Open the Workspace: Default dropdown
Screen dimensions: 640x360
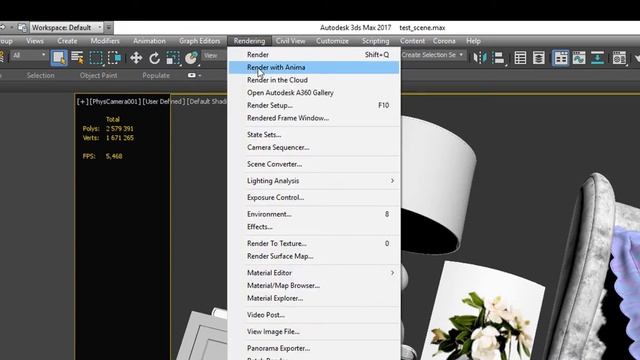pos(67,27)
